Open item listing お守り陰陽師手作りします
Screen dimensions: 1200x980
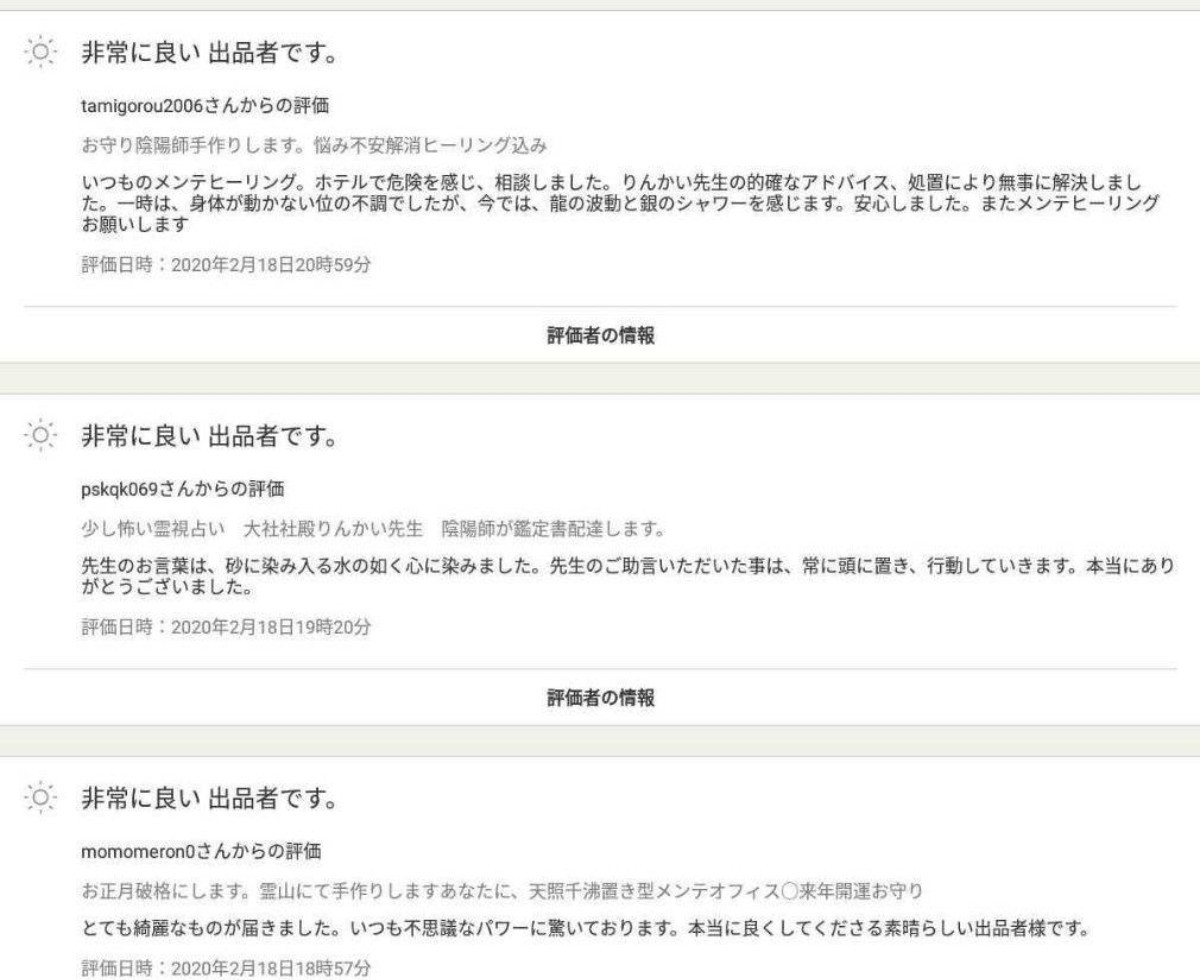pos(313,145)
